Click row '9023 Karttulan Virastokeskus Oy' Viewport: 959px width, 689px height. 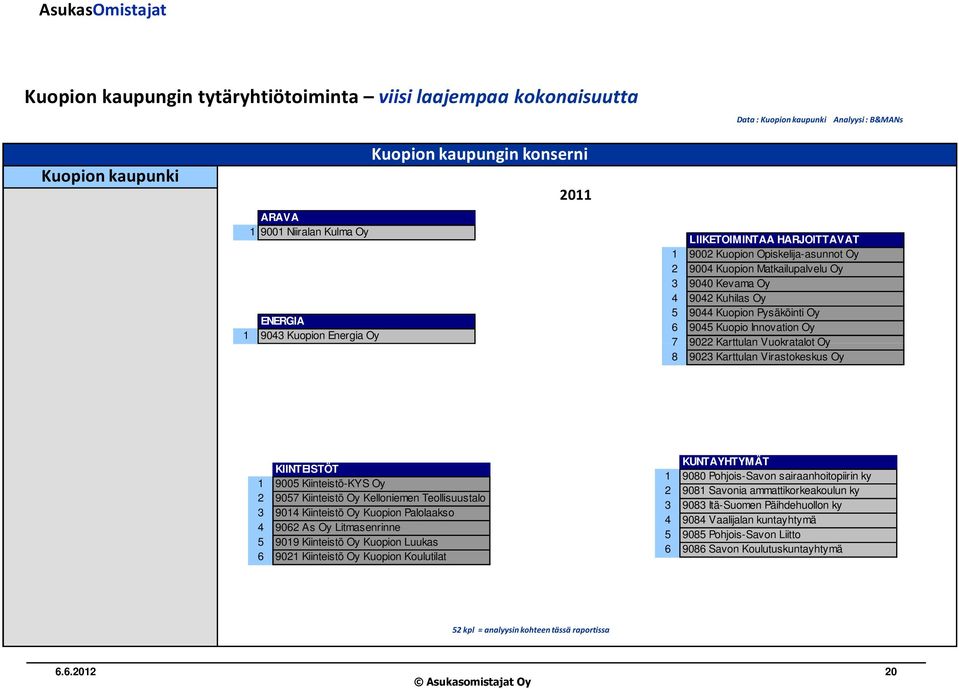(795, 357)
